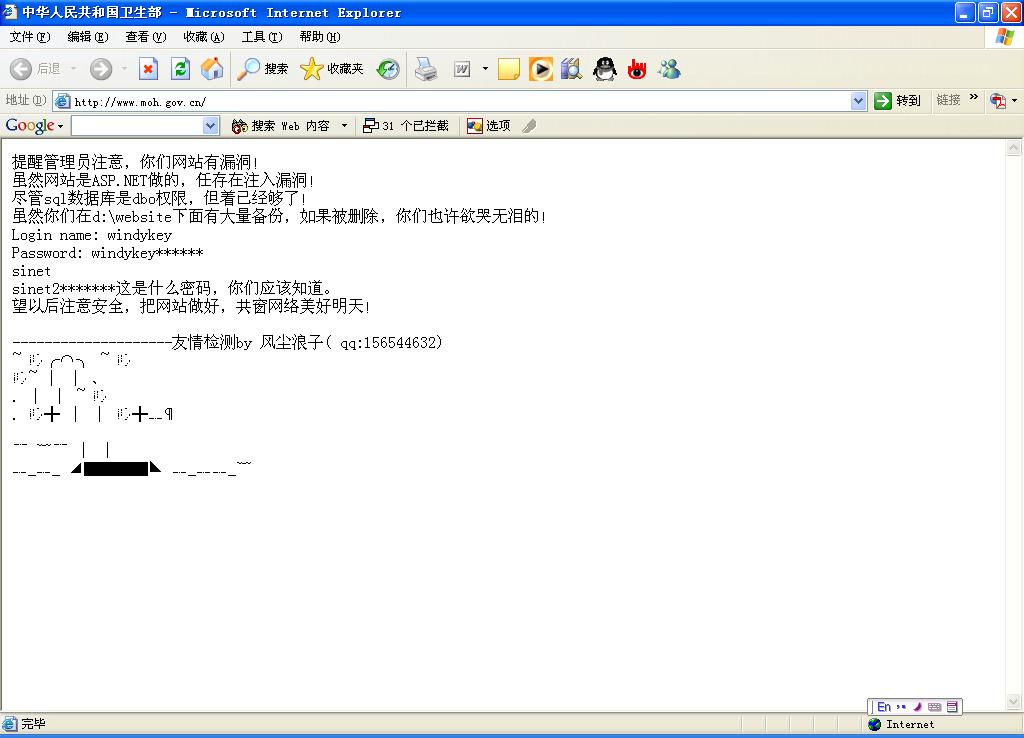Image resolution: width=1024 pixels, height=738 pixels.
Task: Open the 收藏(A) menu
Action: [203, 37]
